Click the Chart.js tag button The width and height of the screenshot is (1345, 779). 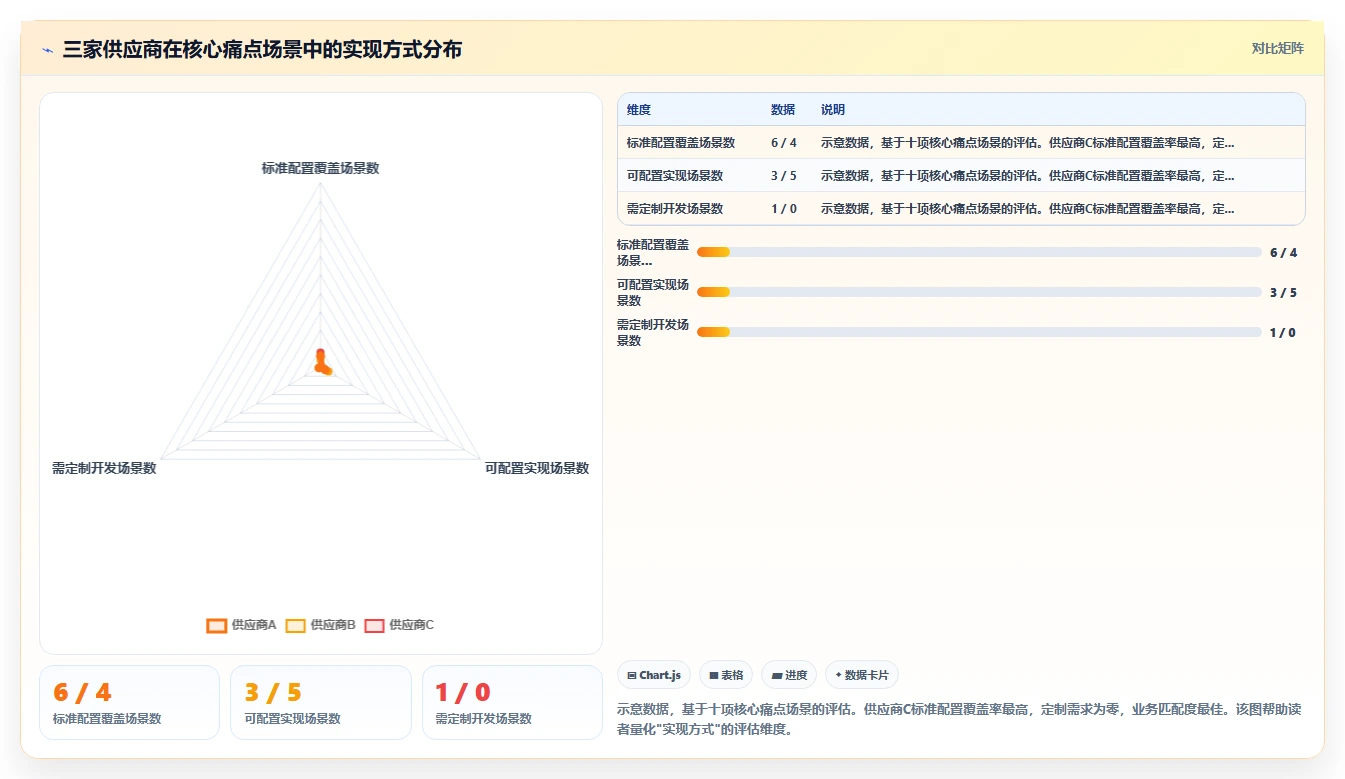[x=654, y=675]
